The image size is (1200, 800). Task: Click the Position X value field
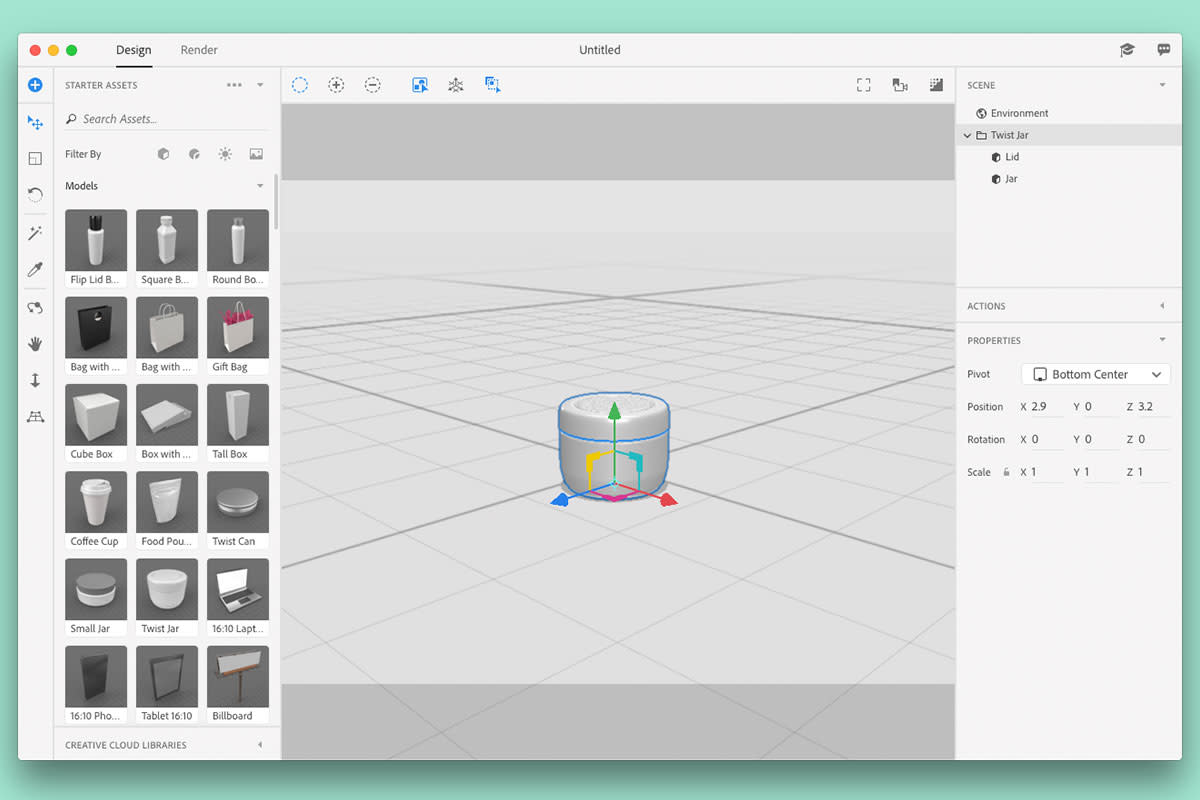(1047, 407)
